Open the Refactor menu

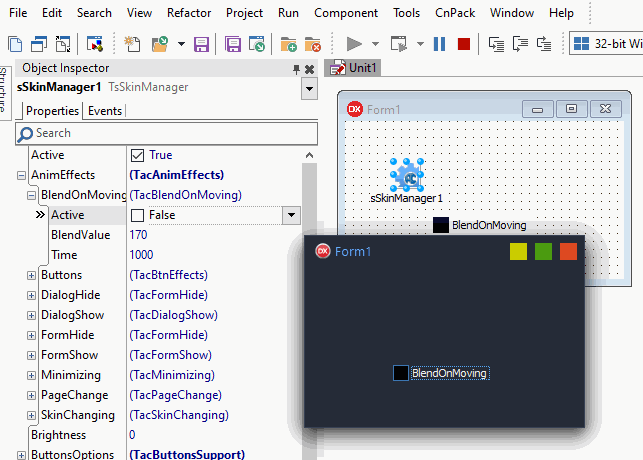point(189,13)
